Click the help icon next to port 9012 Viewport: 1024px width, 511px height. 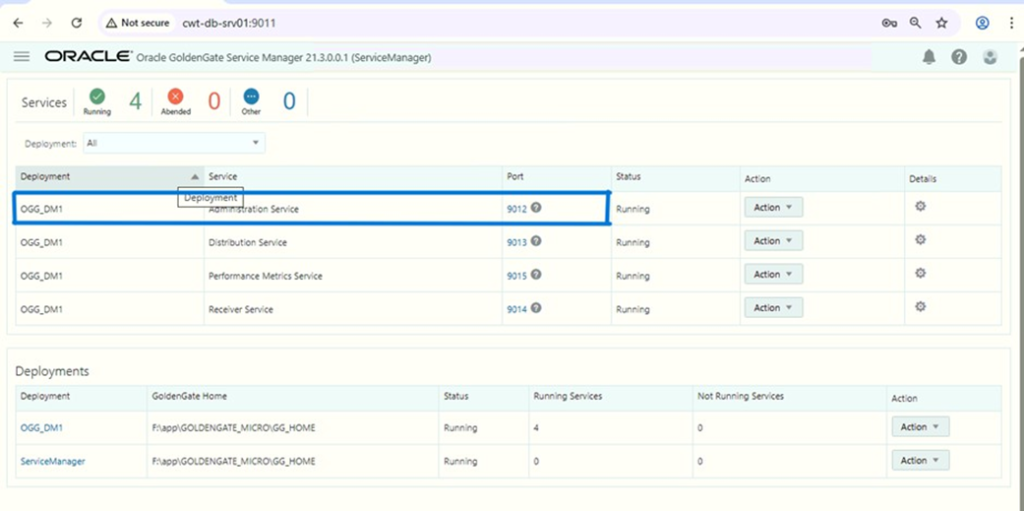(536, 208)
